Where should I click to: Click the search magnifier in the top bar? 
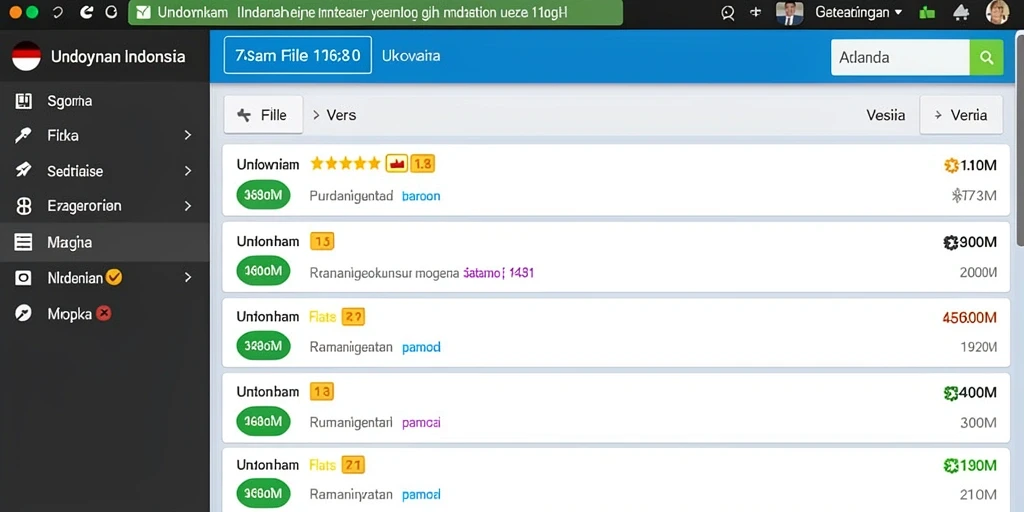(728, 12)
